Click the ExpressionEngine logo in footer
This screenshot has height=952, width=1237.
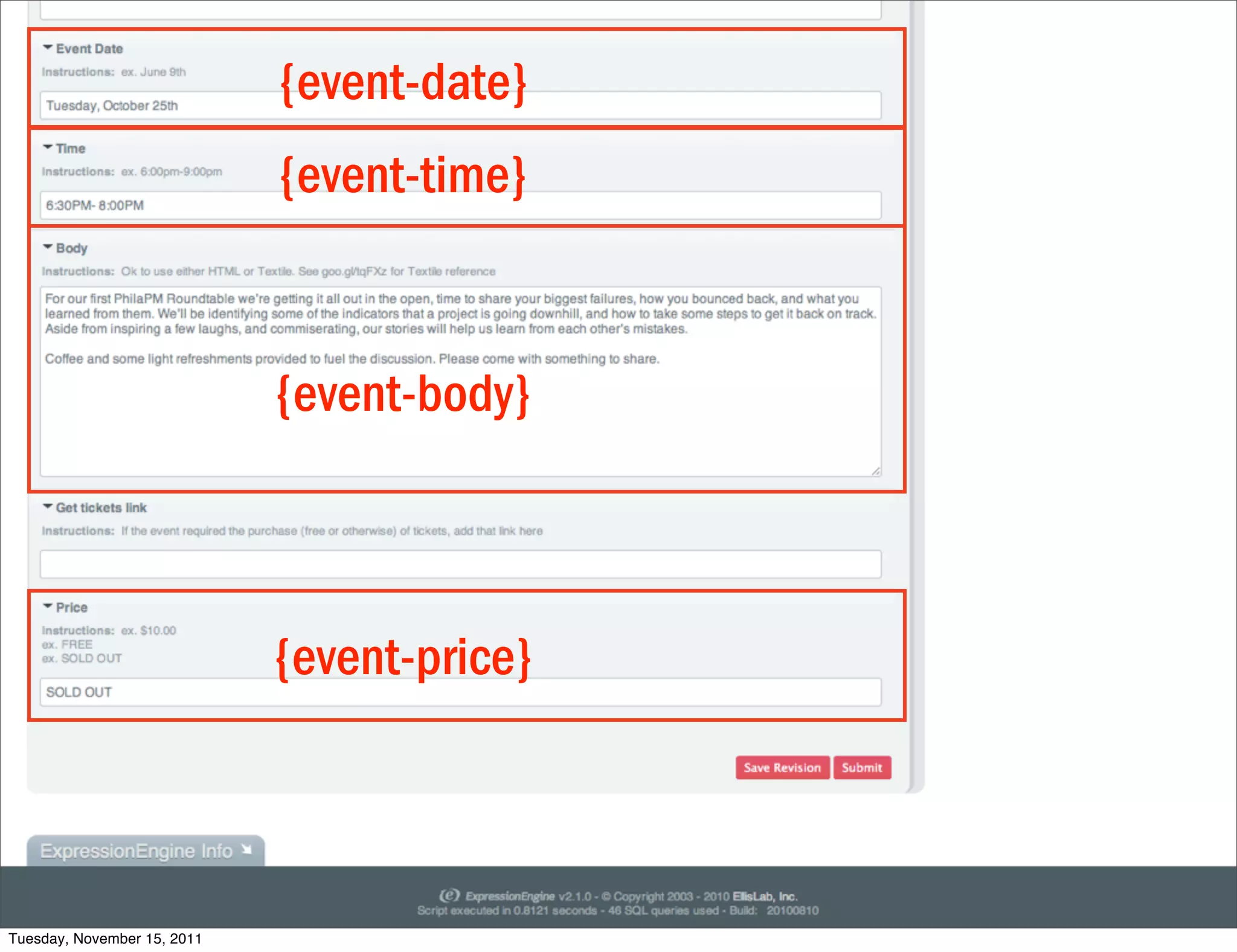click(x=449, y=895)
